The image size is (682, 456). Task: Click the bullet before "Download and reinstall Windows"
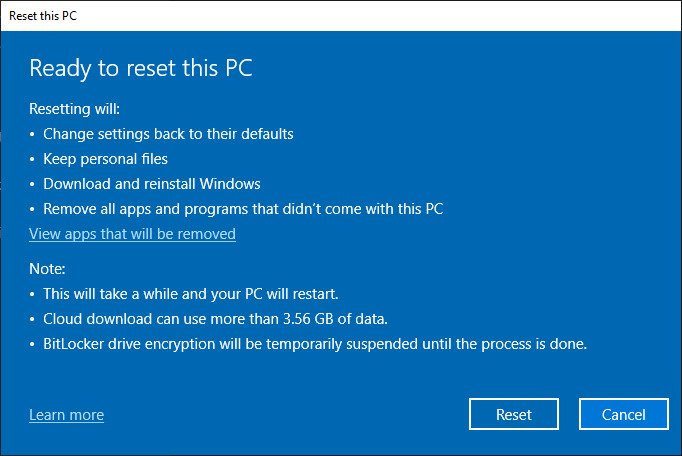point(32,185)
